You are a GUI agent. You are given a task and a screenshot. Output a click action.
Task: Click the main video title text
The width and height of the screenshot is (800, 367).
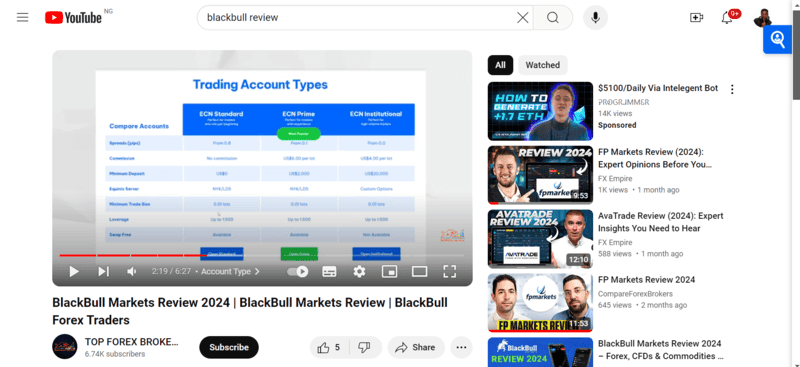pyautogui.click(x=250, y=311)
